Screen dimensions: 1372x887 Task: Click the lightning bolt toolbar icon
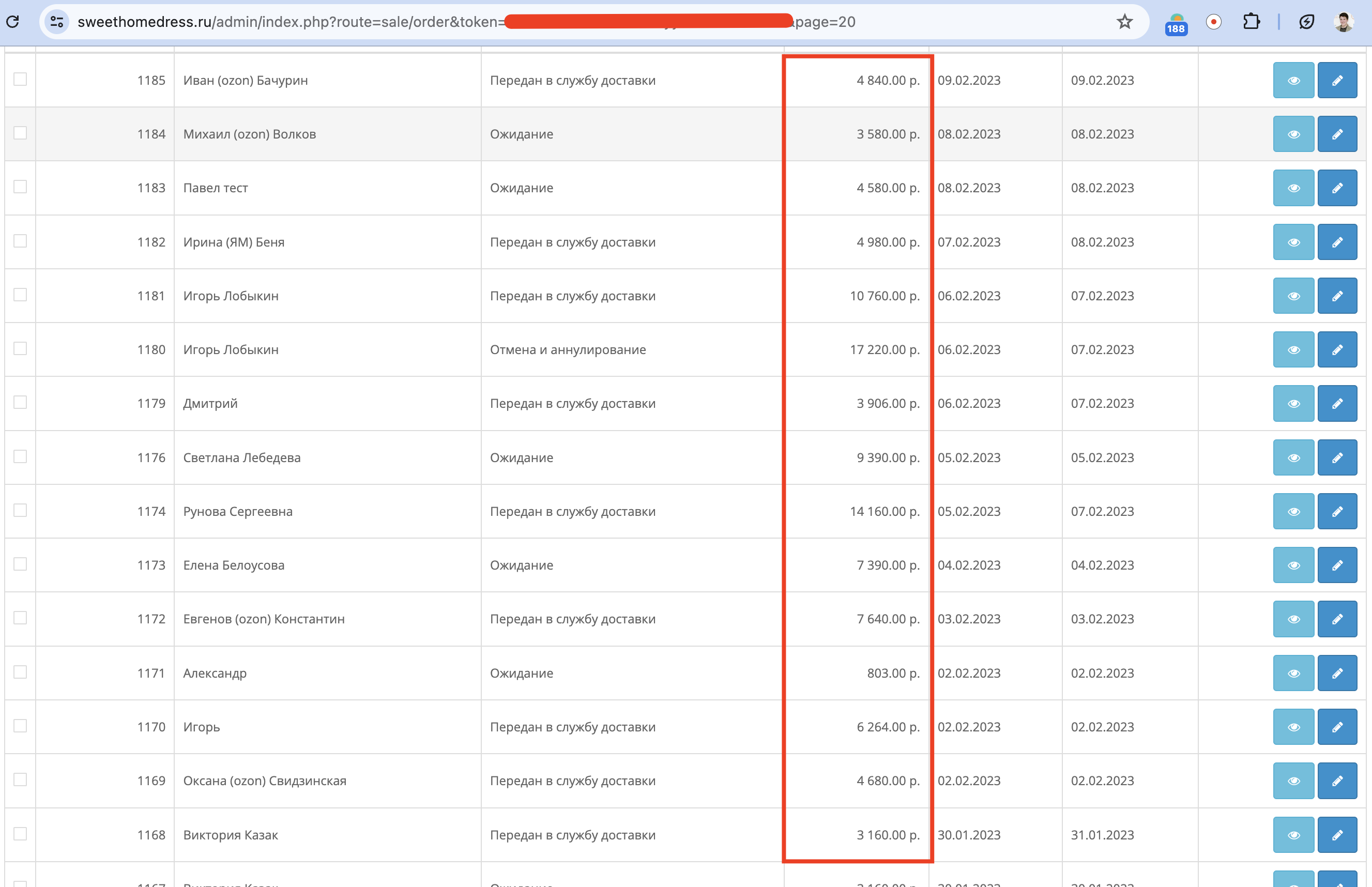point(1306,22)
